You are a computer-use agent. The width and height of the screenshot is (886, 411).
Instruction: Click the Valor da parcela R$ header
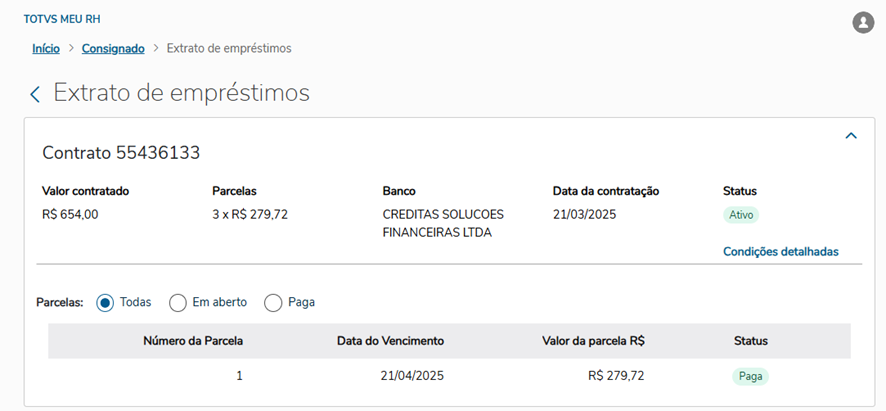593,341
